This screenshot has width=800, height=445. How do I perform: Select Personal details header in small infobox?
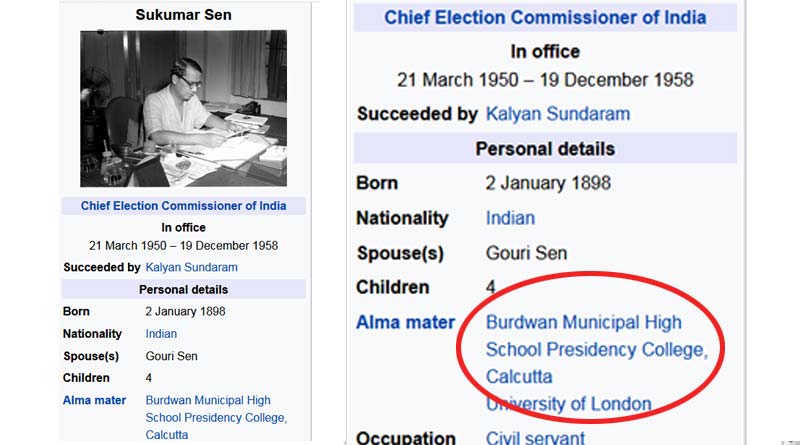tap(183, 289)
